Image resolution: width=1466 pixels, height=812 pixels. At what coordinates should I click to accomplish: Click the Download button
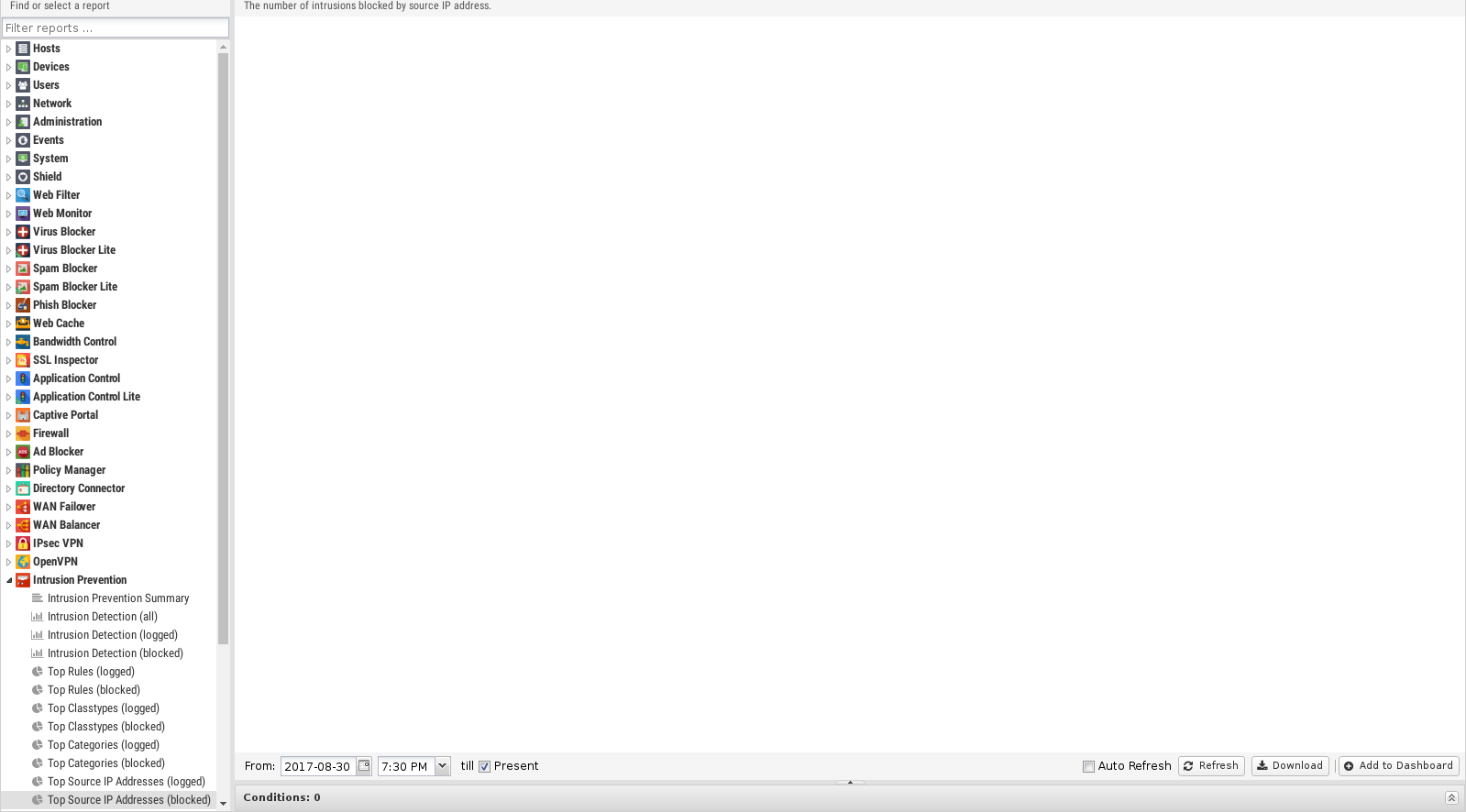coord(1290,766)
